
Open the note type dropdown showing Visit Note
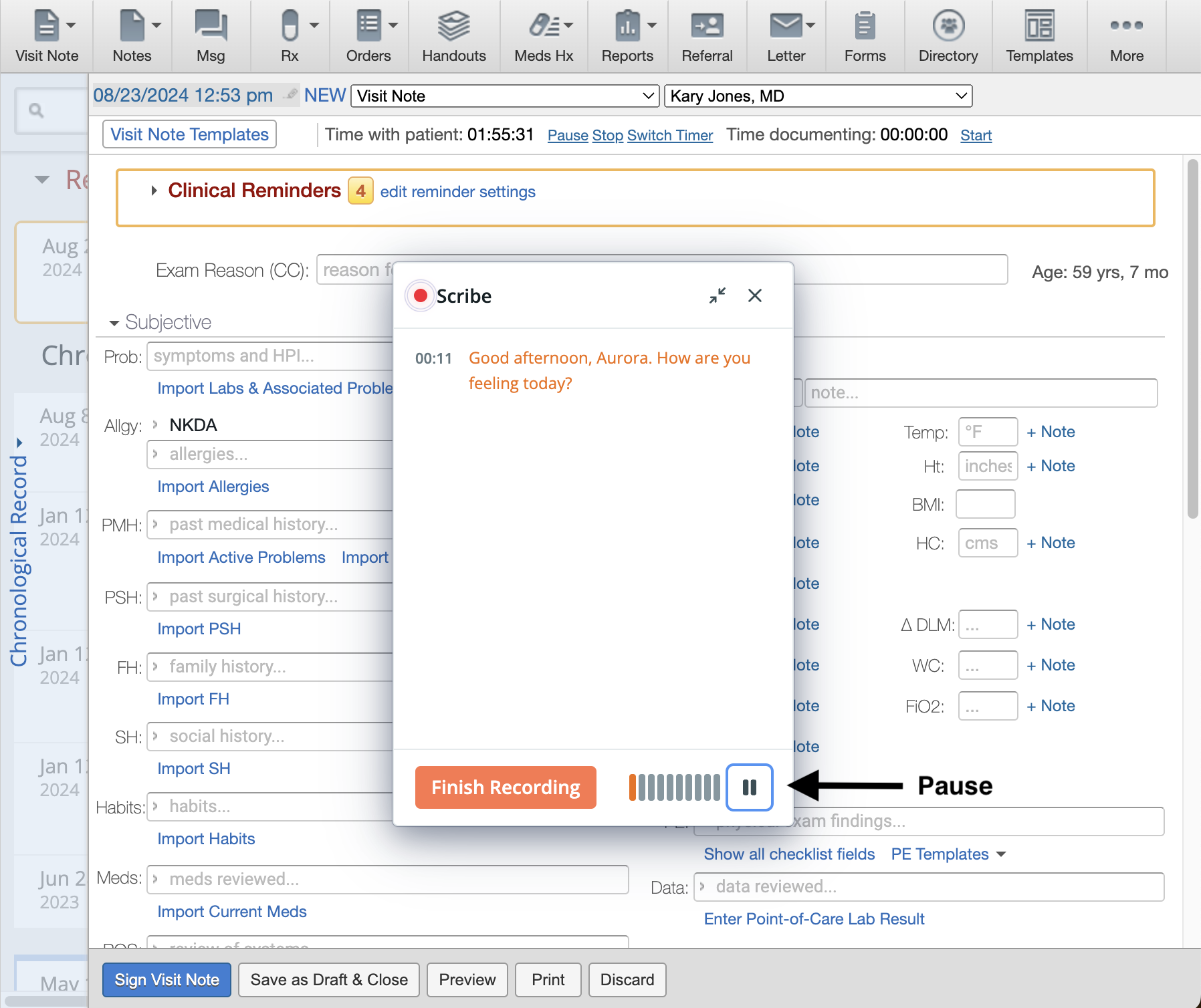pyautogui.click(x=504, y=96)
